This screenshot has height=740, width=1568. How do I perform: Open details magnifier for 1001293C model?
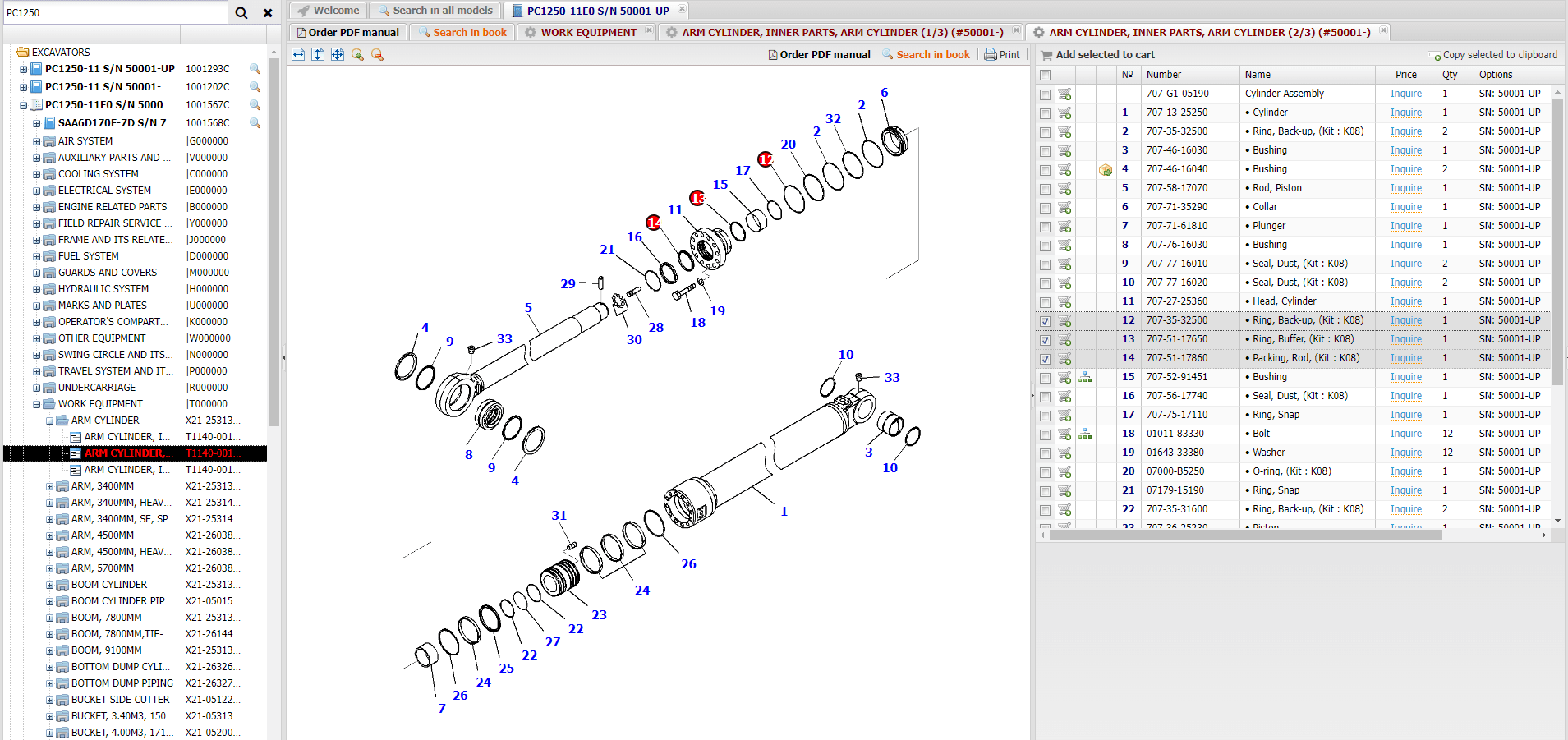[255, 69]
